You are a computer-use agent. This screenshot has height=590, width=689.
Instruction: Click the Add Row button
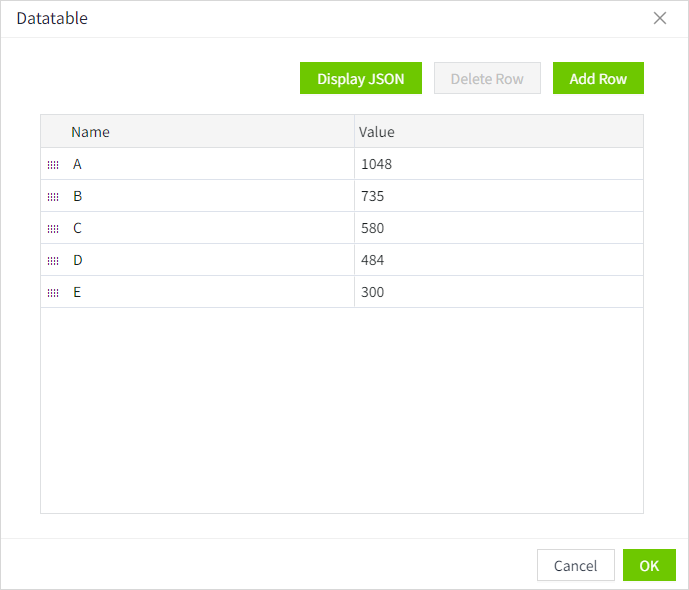[x=598, y=79]
